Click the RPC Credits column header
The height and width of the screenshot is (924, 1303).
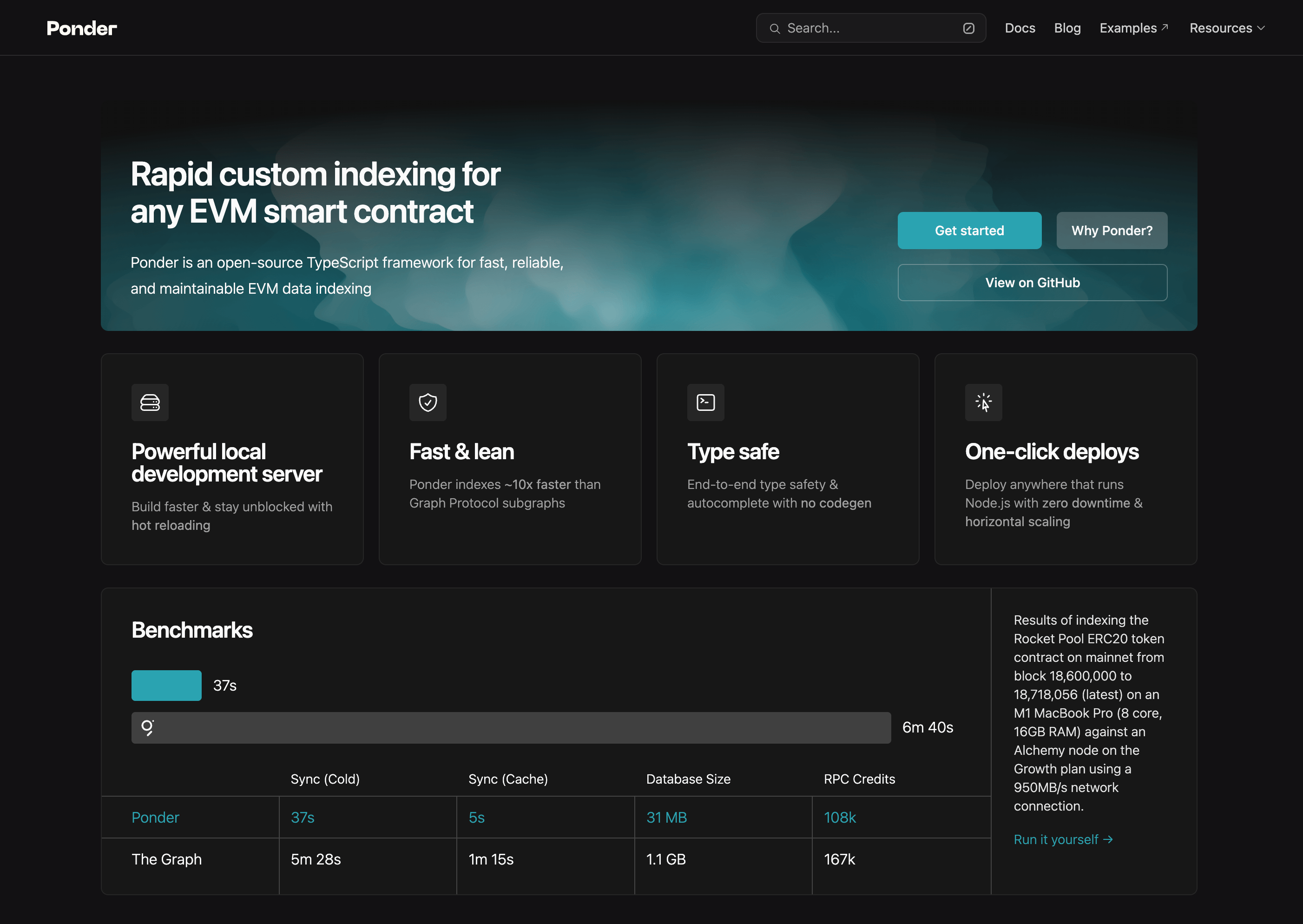(x=859, y=779)
